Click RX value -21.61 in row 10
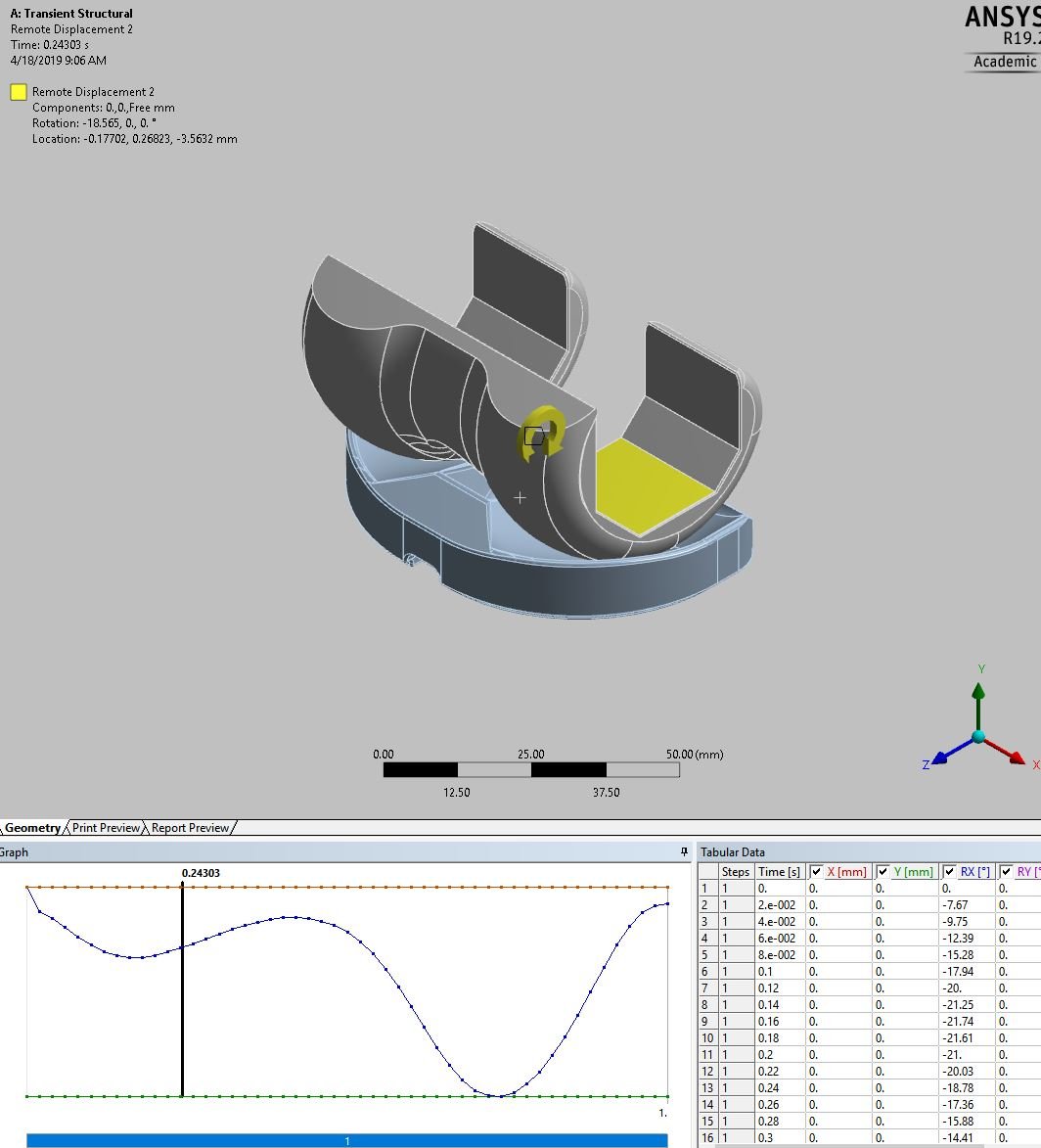 [967, 1038]
